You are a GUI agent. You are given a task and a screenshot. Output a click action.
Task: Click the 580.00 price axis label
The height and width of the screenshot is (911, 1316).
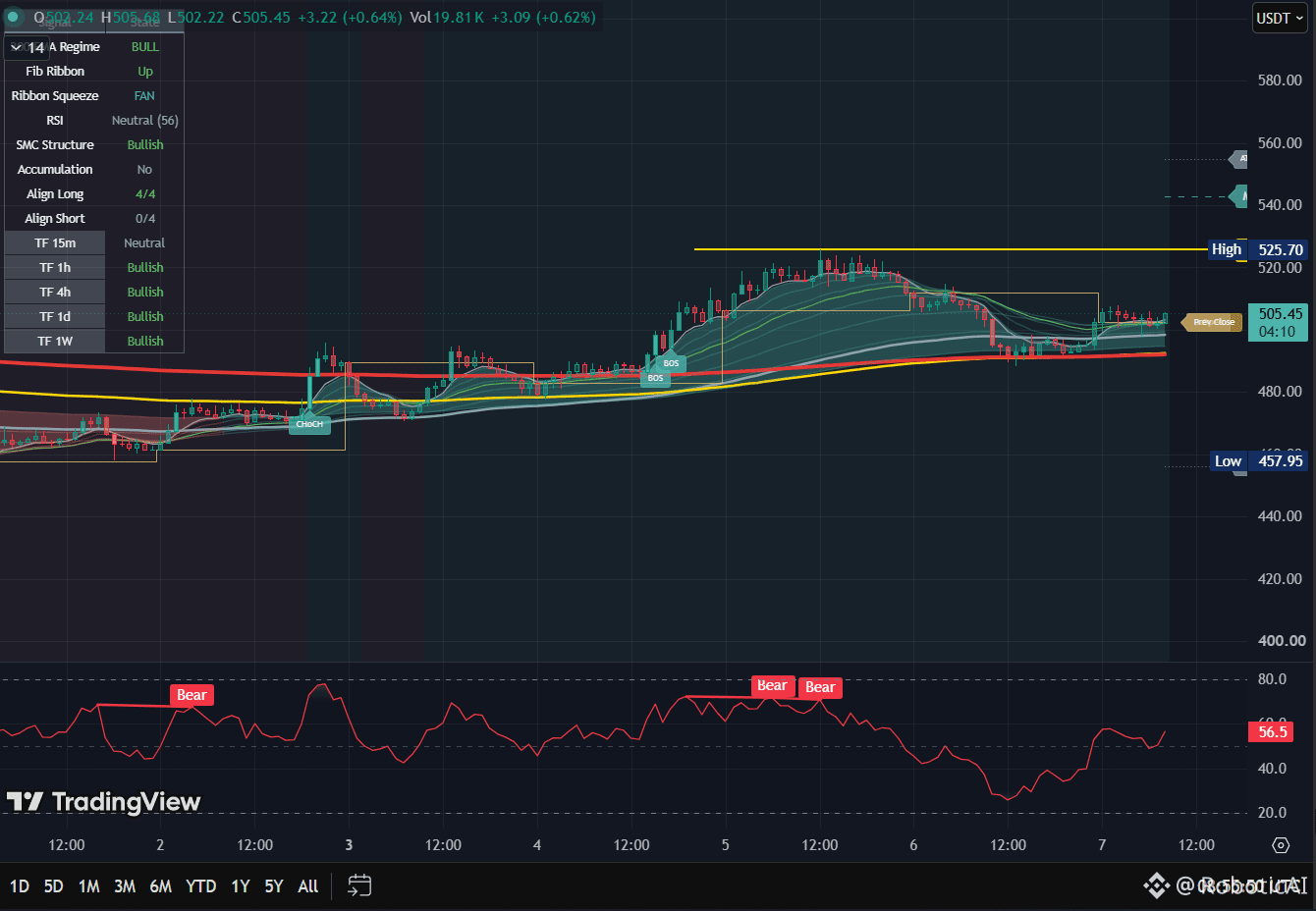tap(1280, 80)
